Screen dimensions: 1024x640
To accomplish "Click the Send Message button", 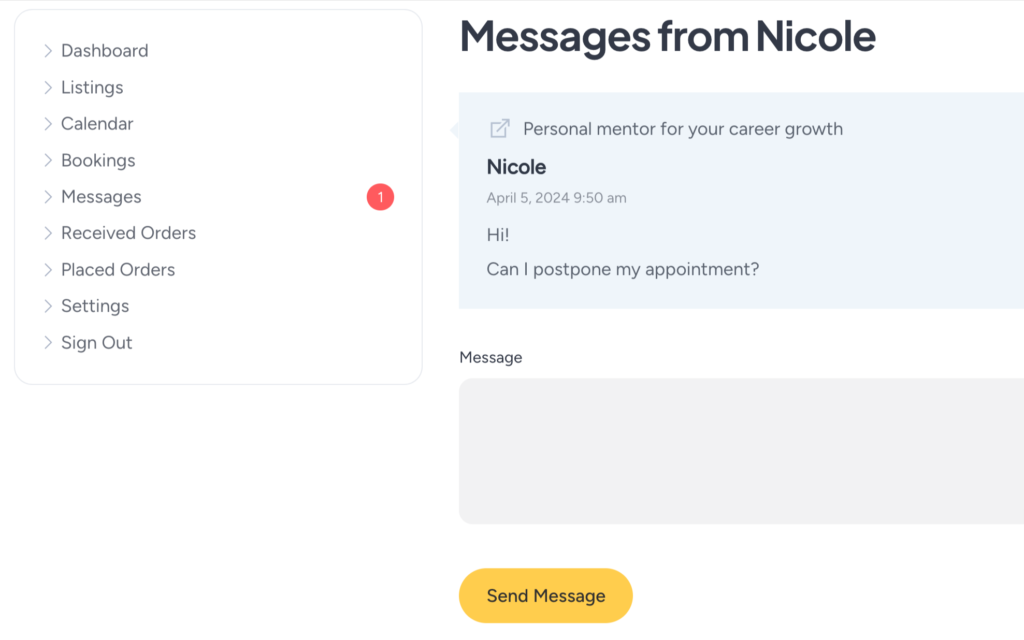I will pyautogui.click(x=545, y=595).
